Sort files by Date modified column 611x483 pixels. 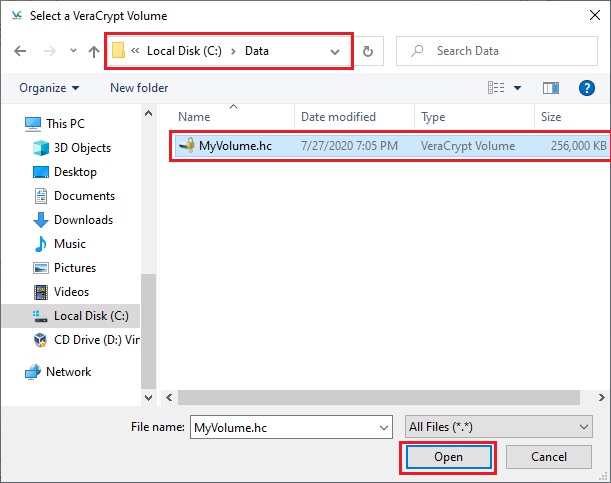pos(338,117)
